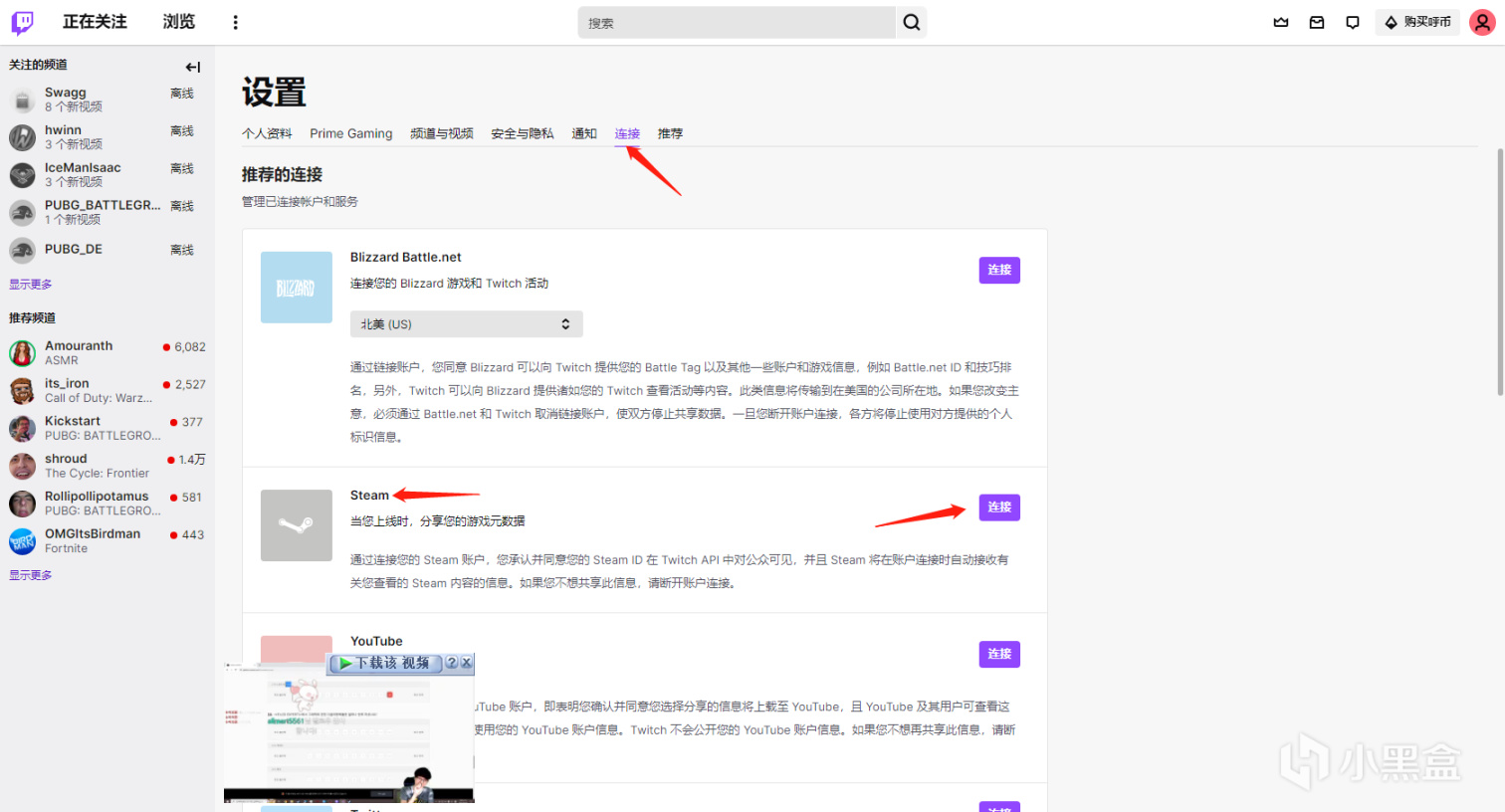Screen dimensions: 1505x812
Task: Switch to 个人资料 settings tab
Action: pos(267,133)
